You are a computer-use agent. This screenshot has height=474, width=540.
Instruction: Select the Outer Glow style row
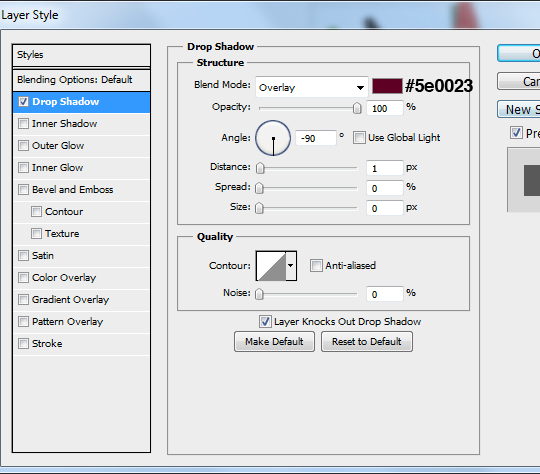tap(81, 146)
